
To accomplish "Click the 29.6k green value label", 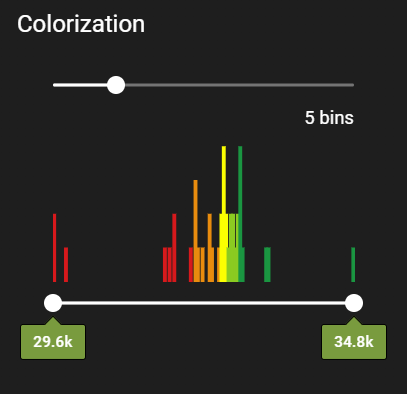I will (x=53, y=342).
